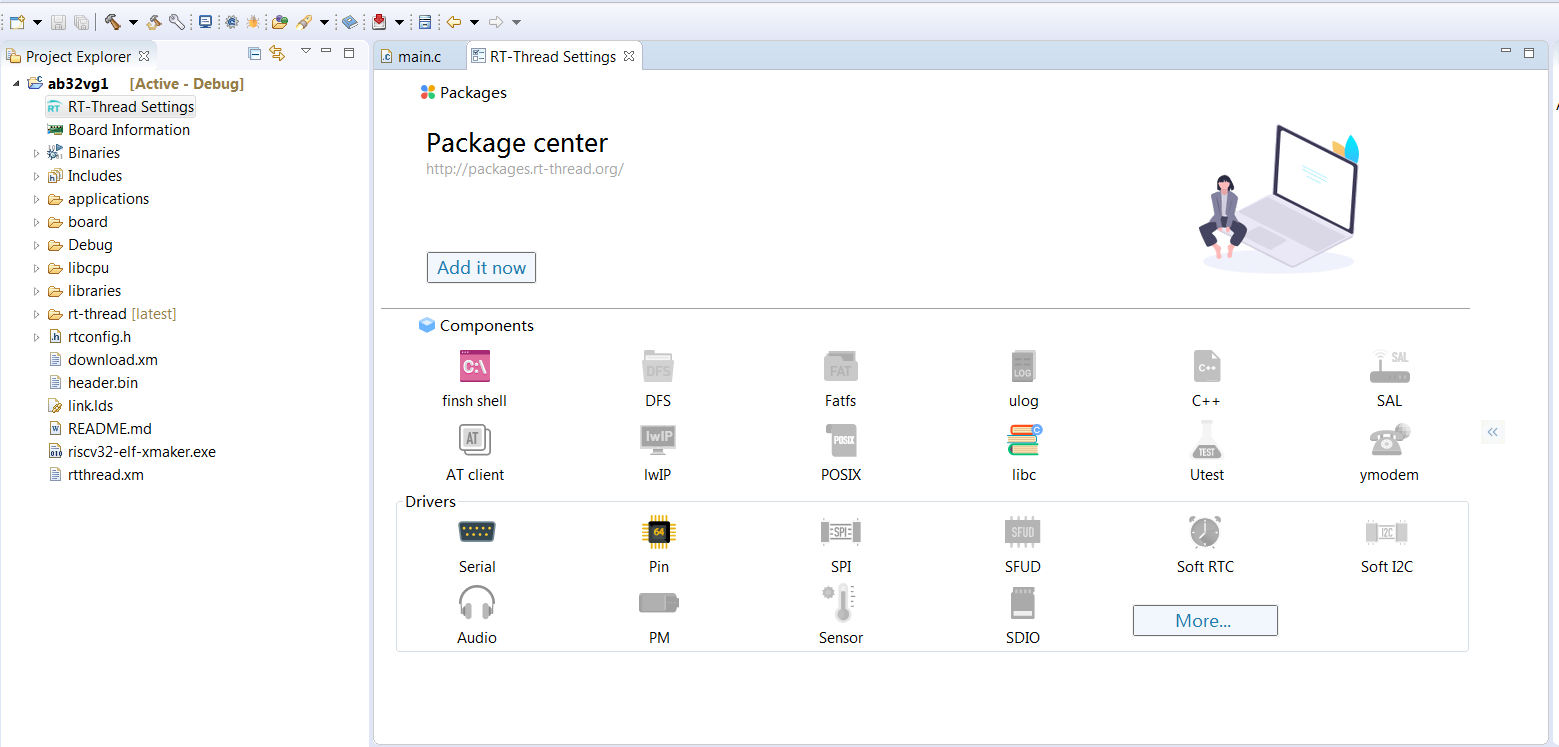The image size is (1559, 747).
Task: Toggle the Pin driver icon
Action: [x=658, y=532]
